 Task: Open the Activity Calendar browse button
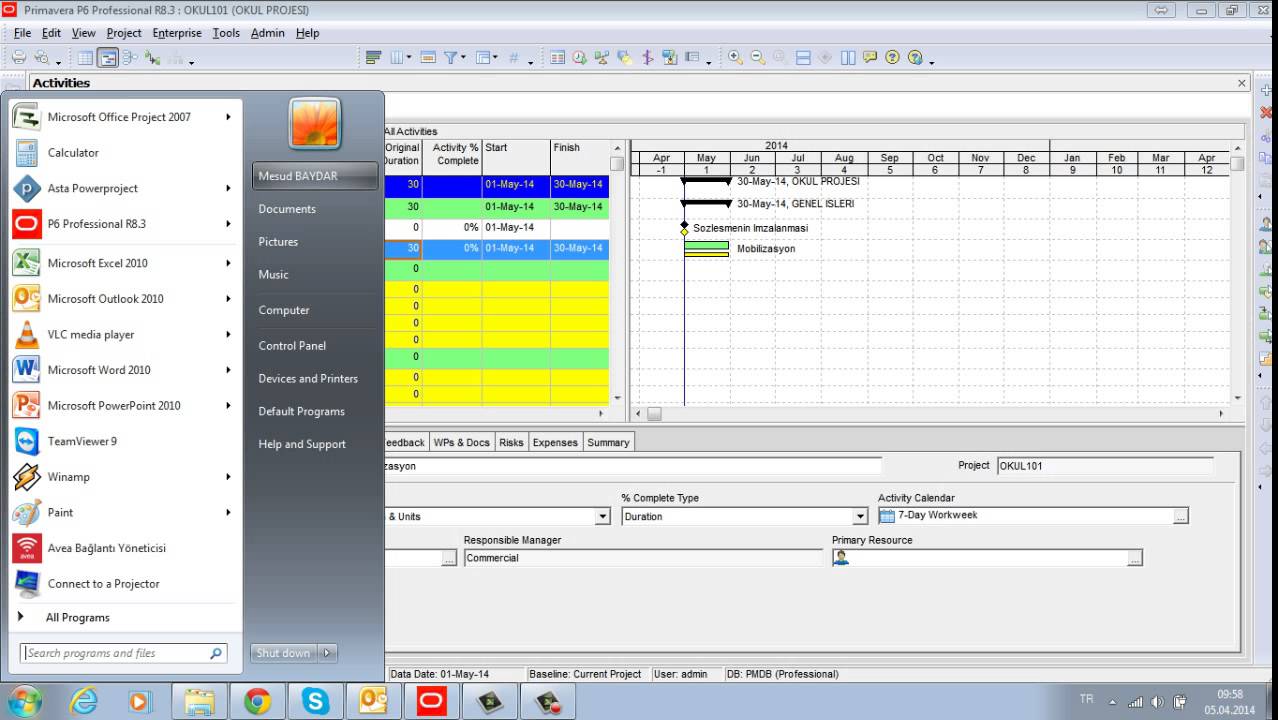pyautogui.click(x=1181, y=516)
